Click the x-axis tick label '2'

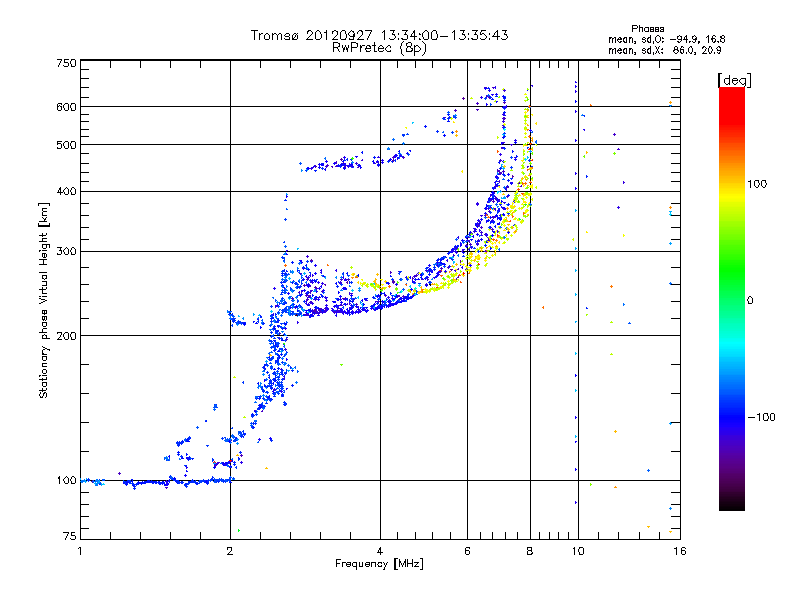pos(230,551)
